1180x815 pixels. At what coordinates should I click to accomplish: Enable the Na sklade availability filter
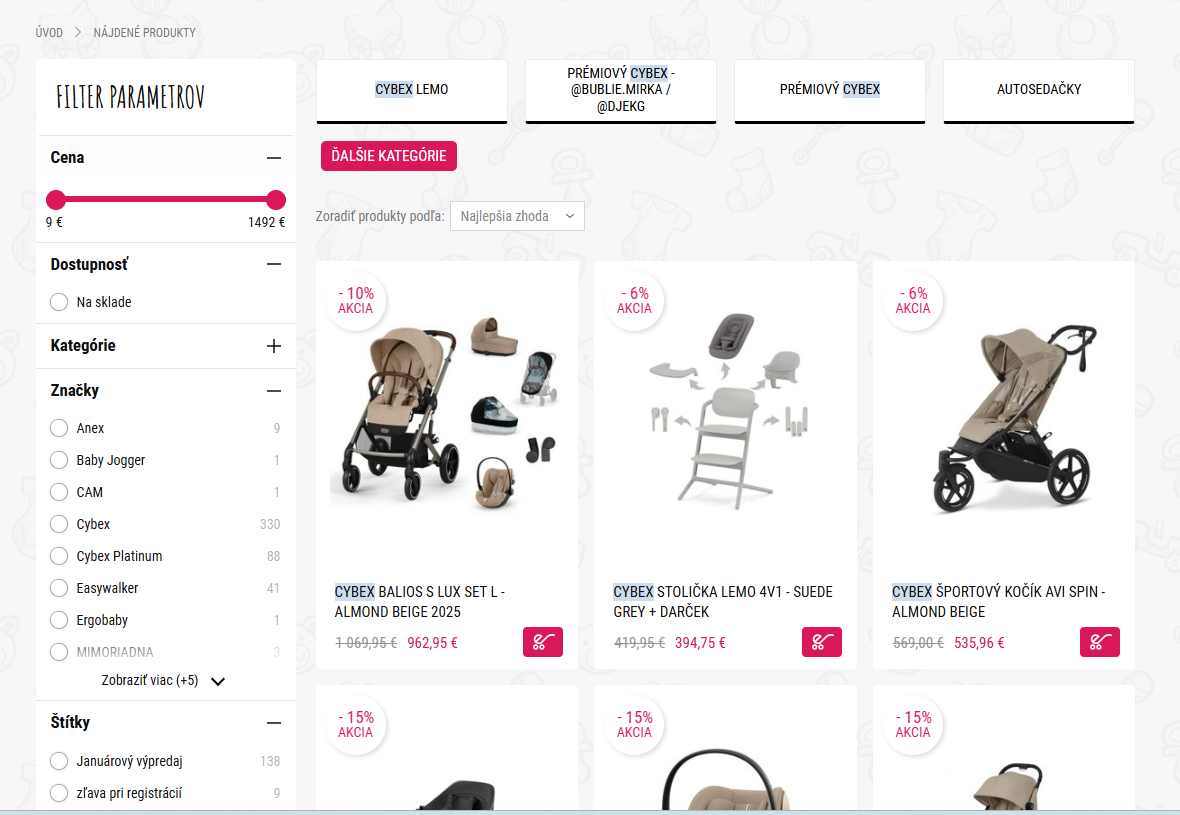(x=59, y=302)
